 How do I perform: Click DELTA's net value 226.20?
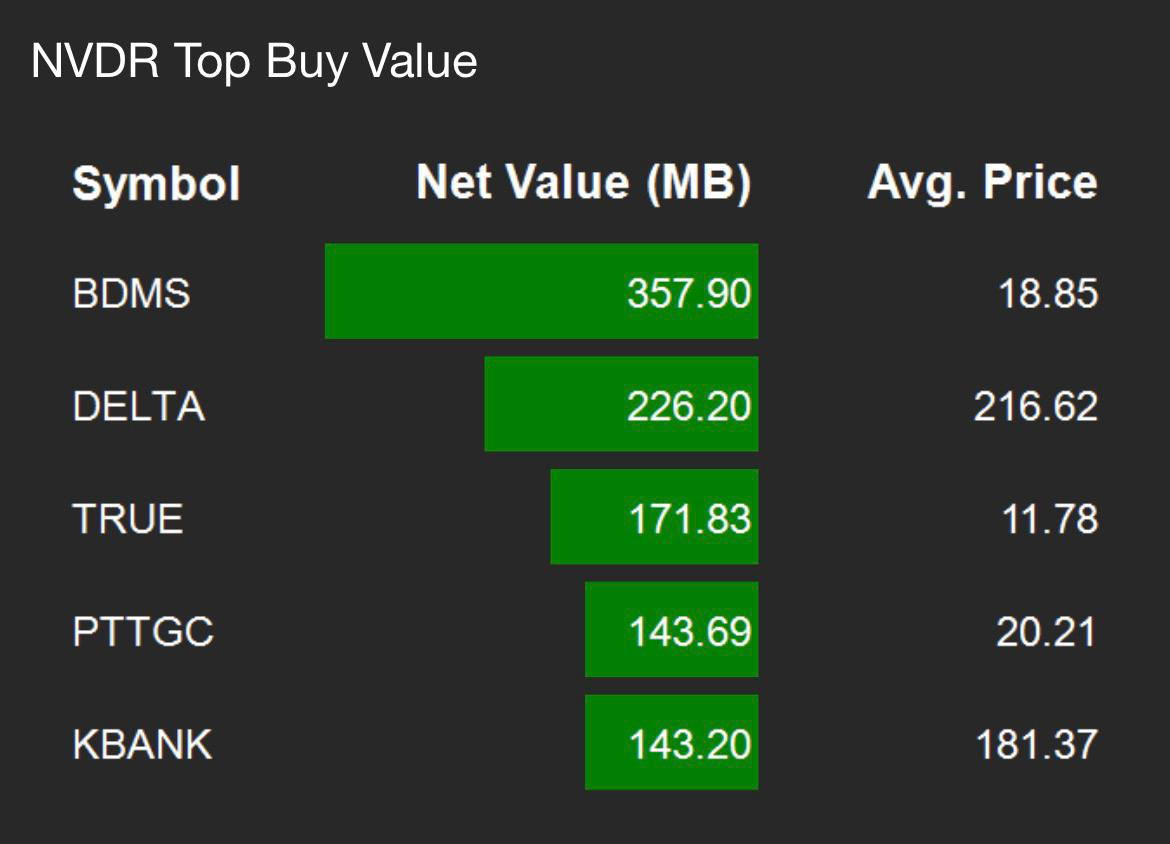click(x=689, y=407)
